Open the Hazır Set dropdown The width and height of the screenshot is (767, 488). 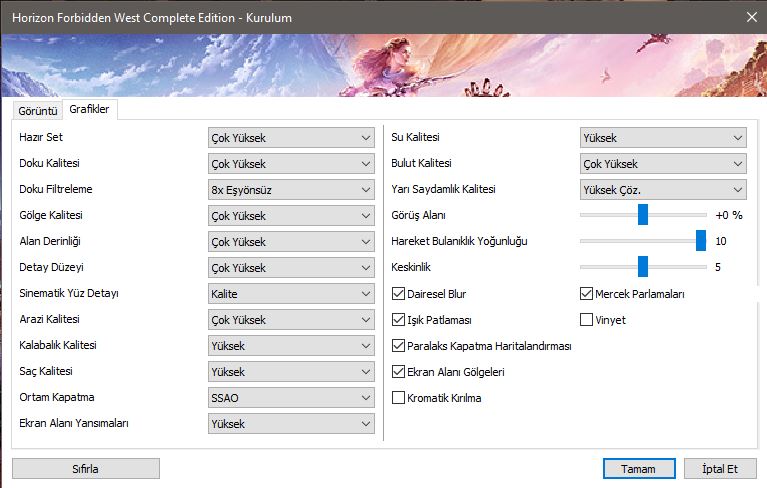click(x=291, y=138)
